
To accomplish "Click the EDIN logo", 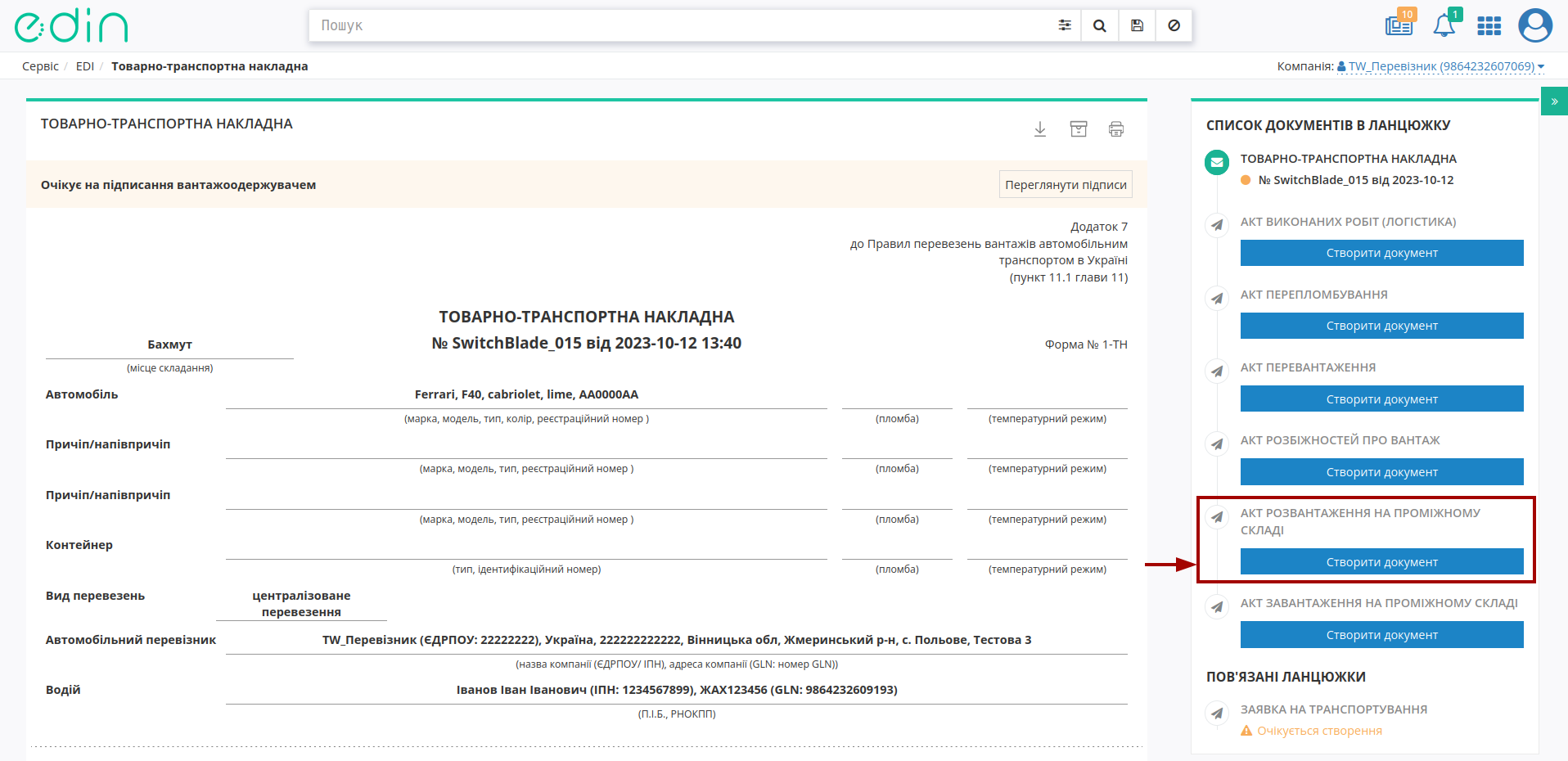I will click(71, 25).
